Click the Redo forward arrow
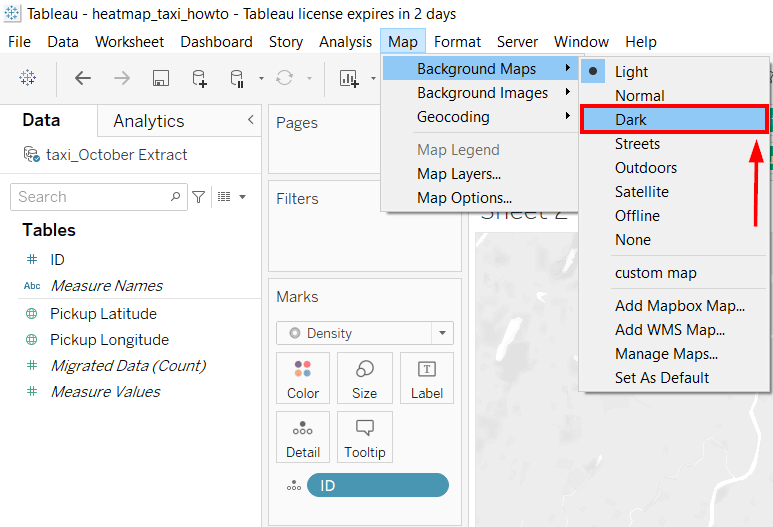 coord(122,78)
